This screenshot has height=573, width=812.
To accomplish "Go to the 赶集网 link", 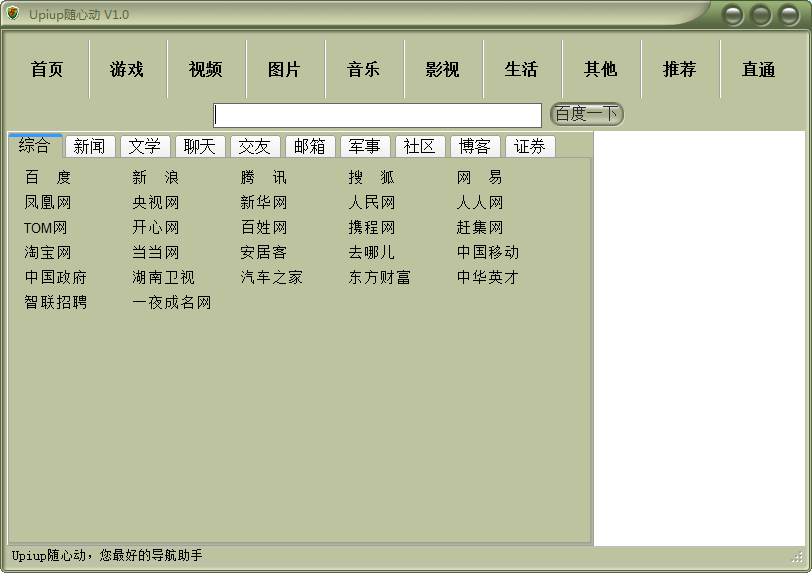I will click(480, 227).
